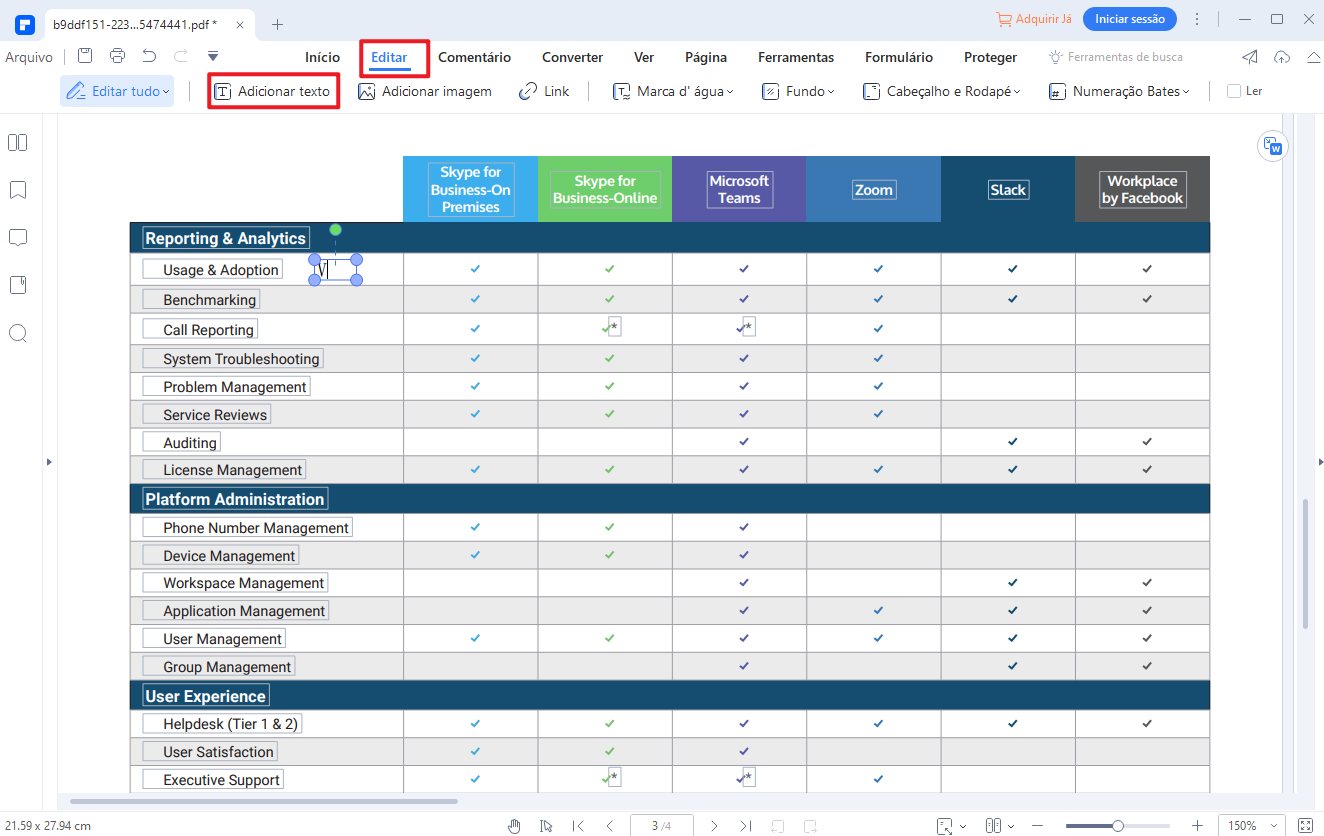This screenshot has height=836, width=1324.
Task: Click the convert to Word floating icon
Action: pos(1273,146)
